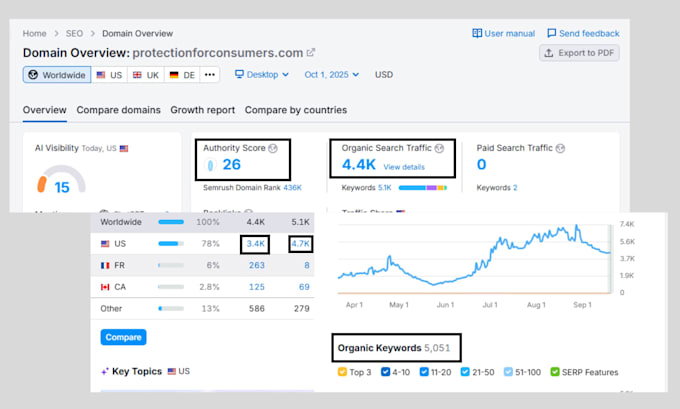Go to Home in the breadcrumb
The height and width of the screenshot is (409, 680).
[x=34, y=33]
